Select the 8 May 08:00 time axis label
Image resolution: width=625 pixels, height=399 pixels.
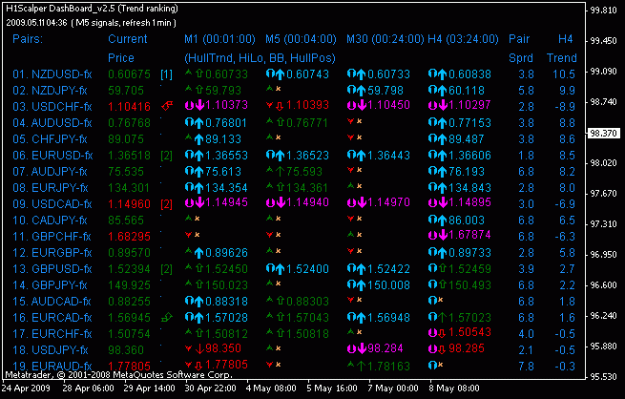tap(454, 388)
